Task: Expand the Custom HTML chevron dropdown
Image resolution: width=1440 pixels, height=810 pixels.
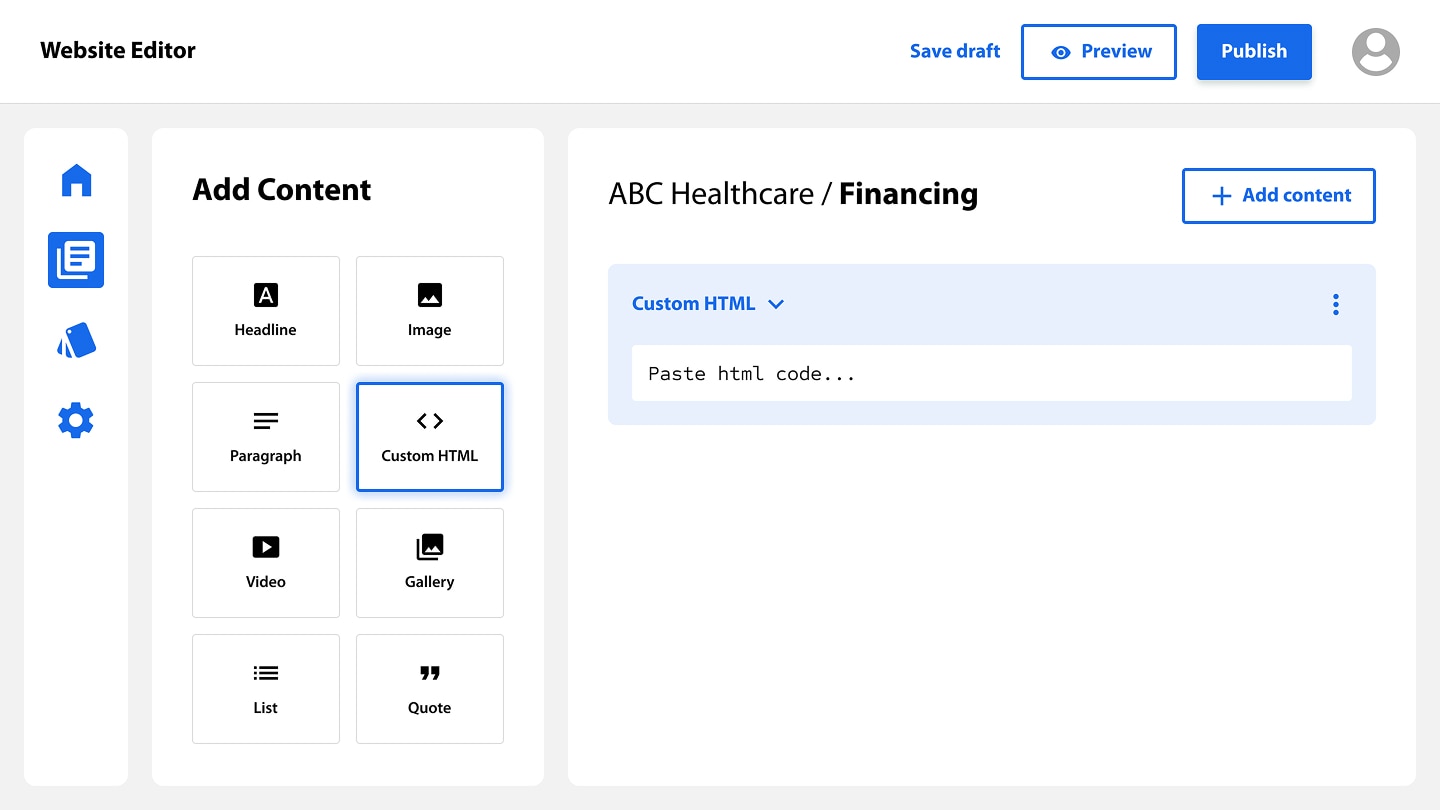Action: [776, 304]
